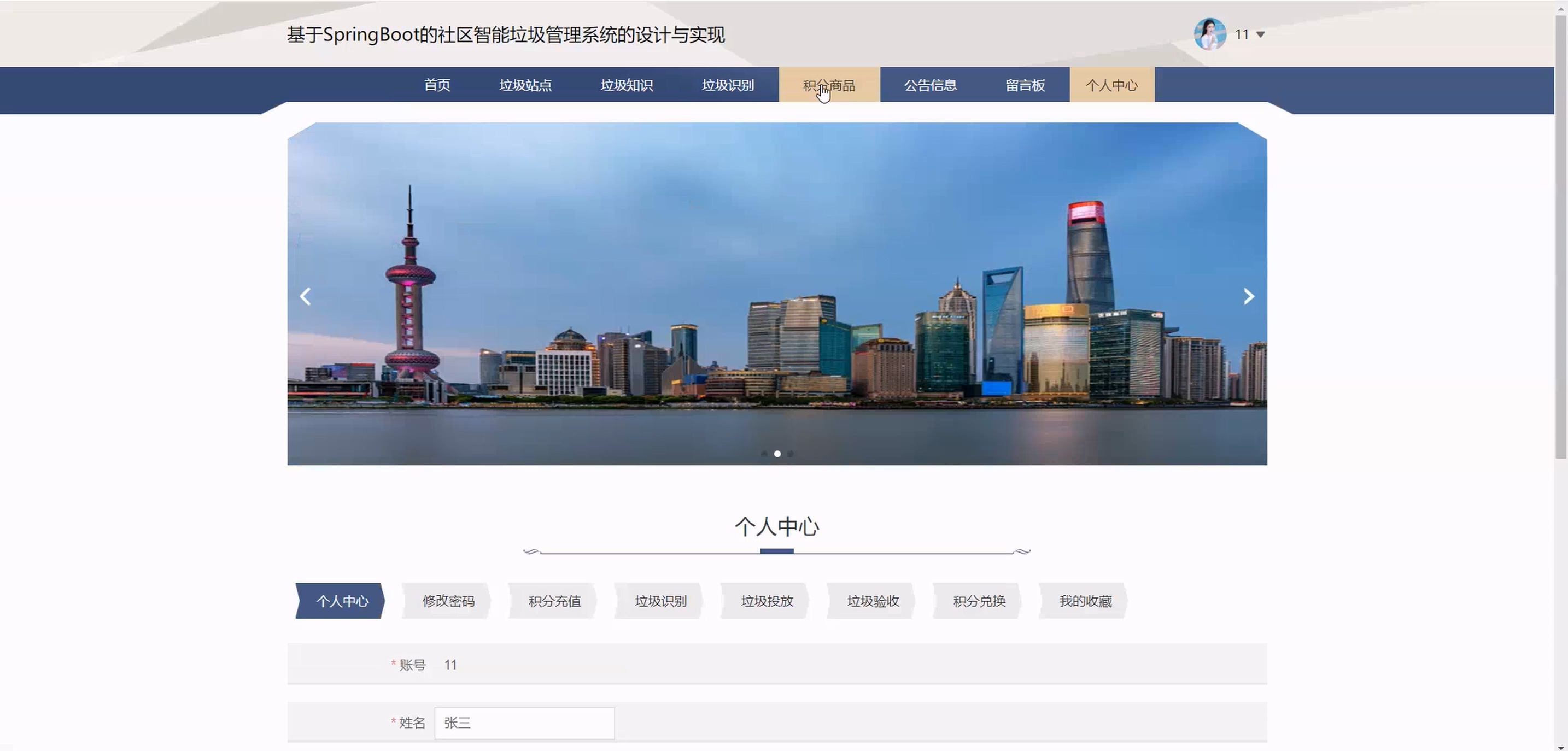Image resolution: width=1568 pixels, height=751 pixels.
Task: Open 垃圾识别 in the navigation bar
Action: 727,85
